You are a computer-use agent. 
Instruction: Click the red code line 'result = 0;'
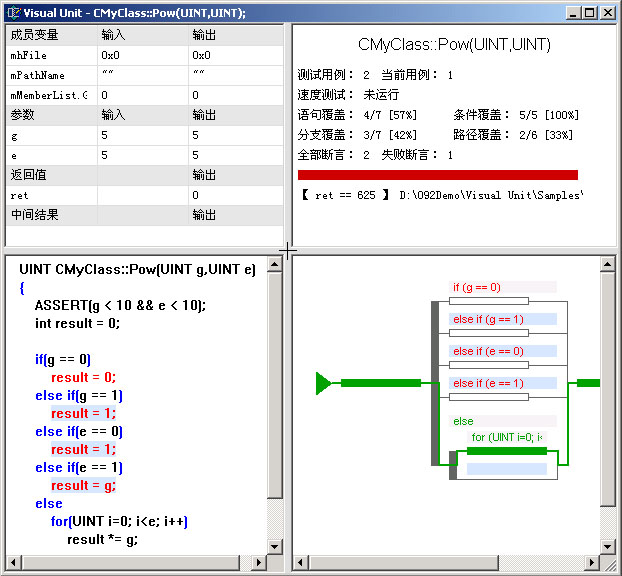coord(83,377)
